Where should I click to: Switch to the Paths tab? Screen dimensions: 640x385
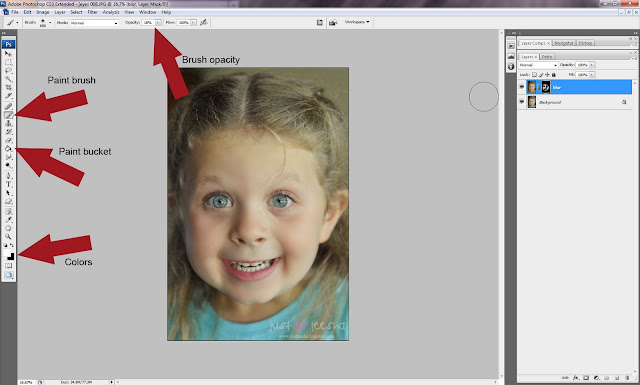click(547, 57)
